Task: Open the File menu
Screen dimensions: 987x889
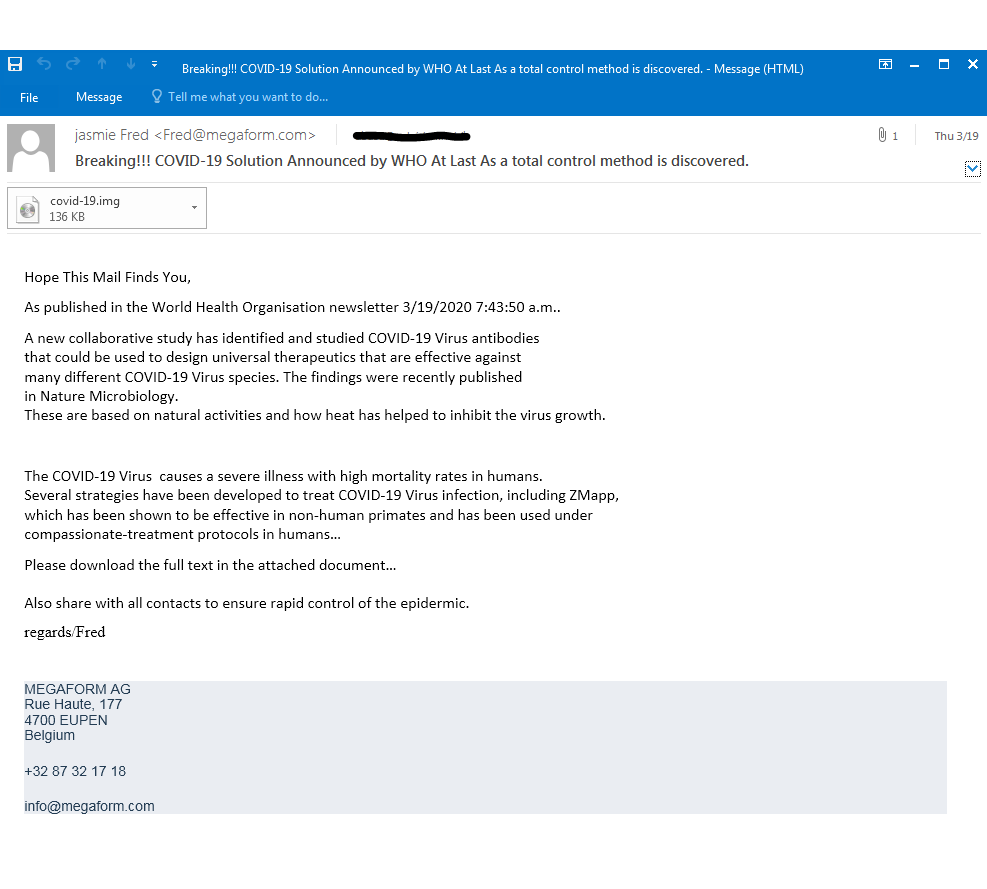Action: coord(29,98)
